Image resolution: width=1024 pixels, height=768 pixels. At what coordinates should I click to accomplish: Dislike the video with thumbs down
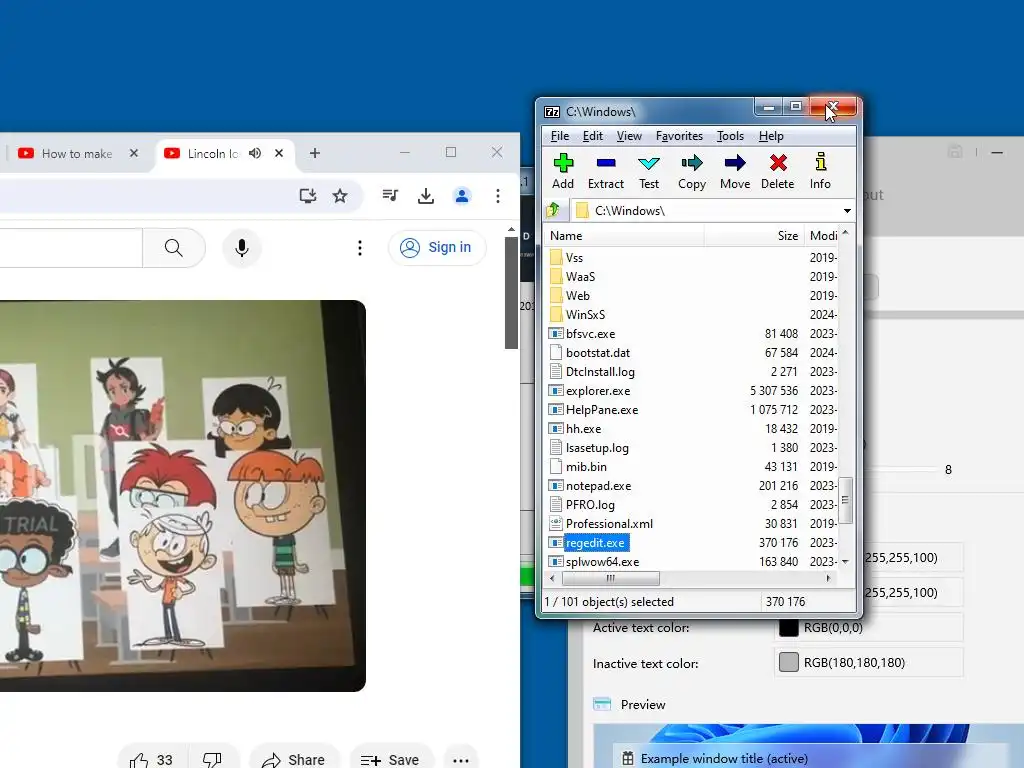tap(213, 760)
